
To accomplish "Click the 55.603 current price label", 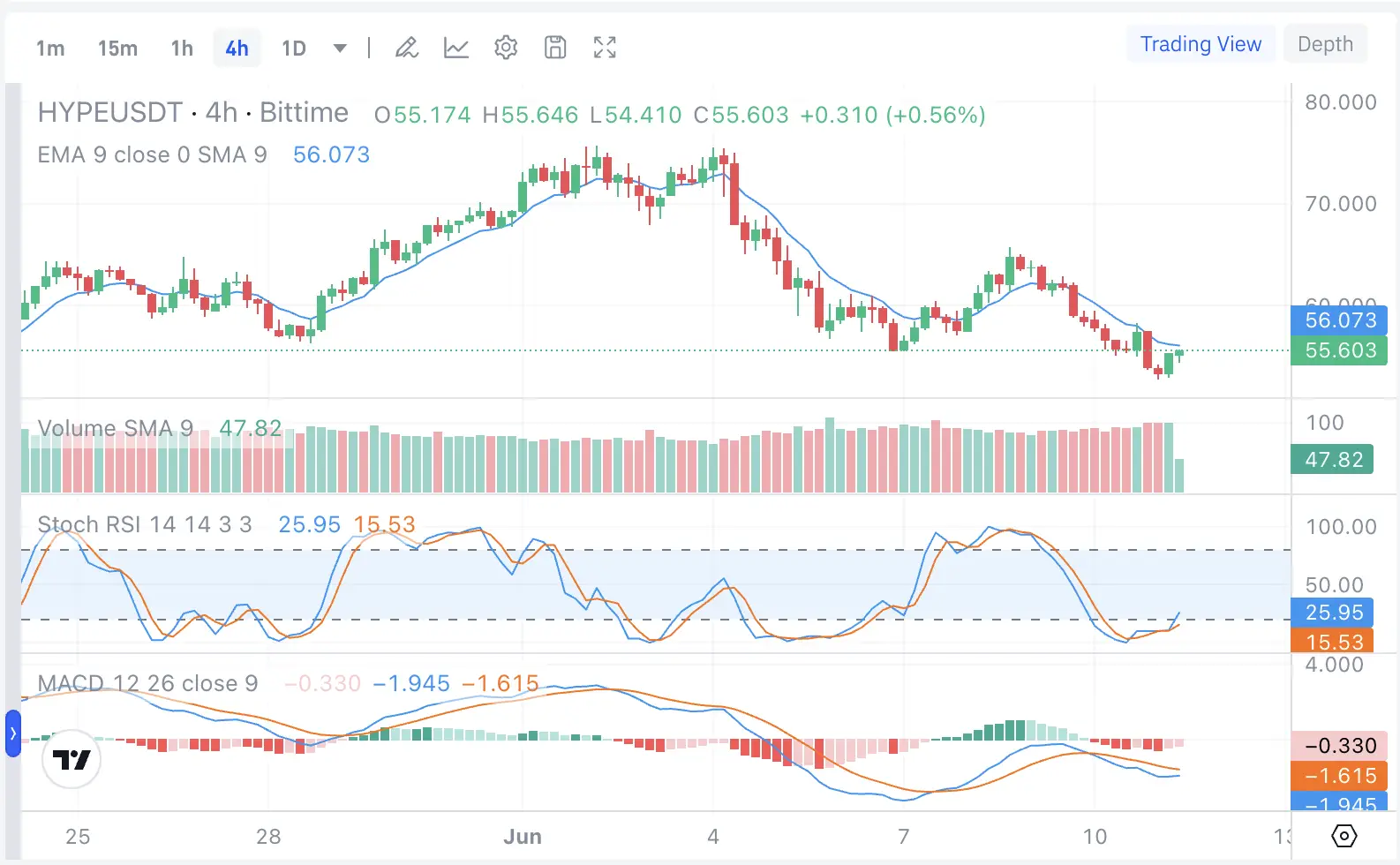I will [x=1339, y=350].
